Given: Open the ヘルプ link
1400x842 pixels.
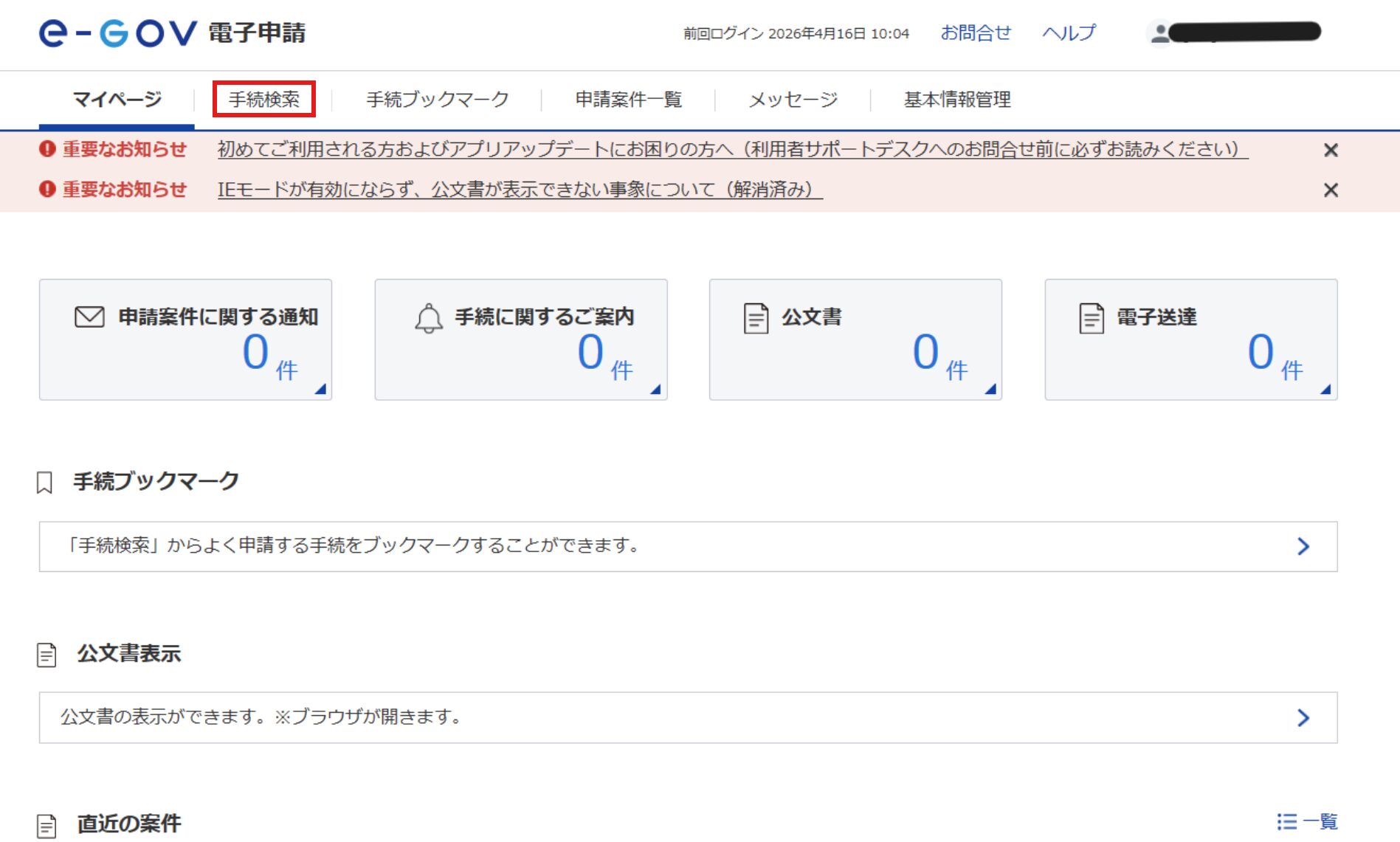Looking at the screenshot, I should 1069,33.
